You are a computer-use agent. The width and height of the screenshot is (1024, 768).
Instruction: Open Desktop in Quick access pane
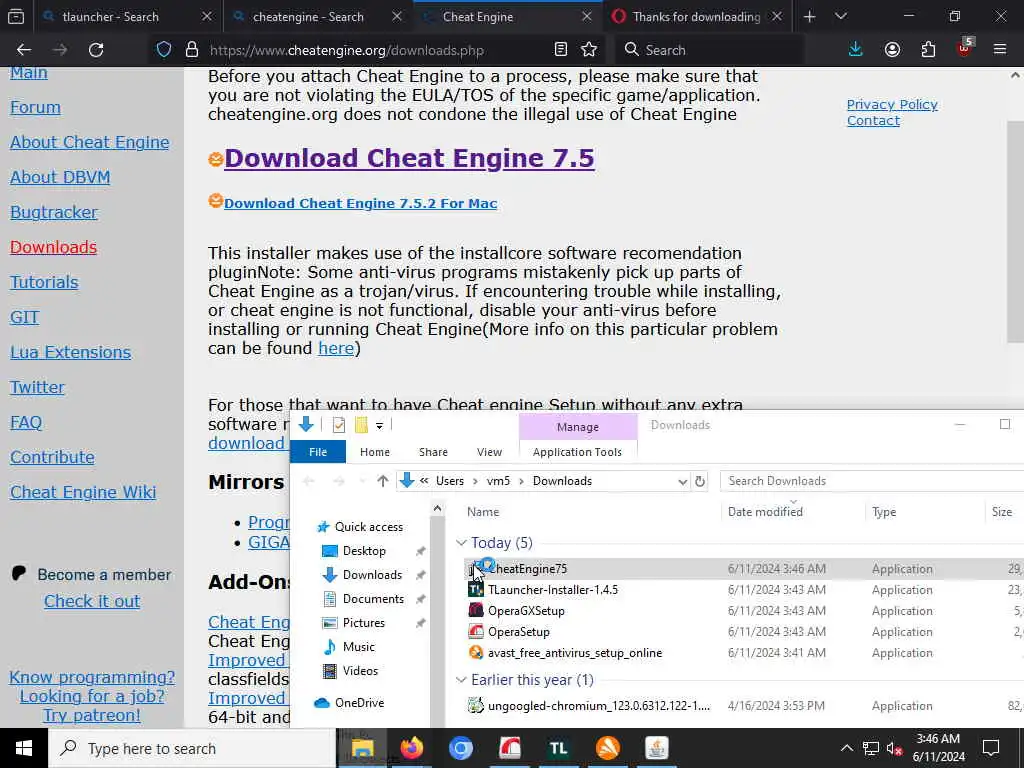point(364,551)
